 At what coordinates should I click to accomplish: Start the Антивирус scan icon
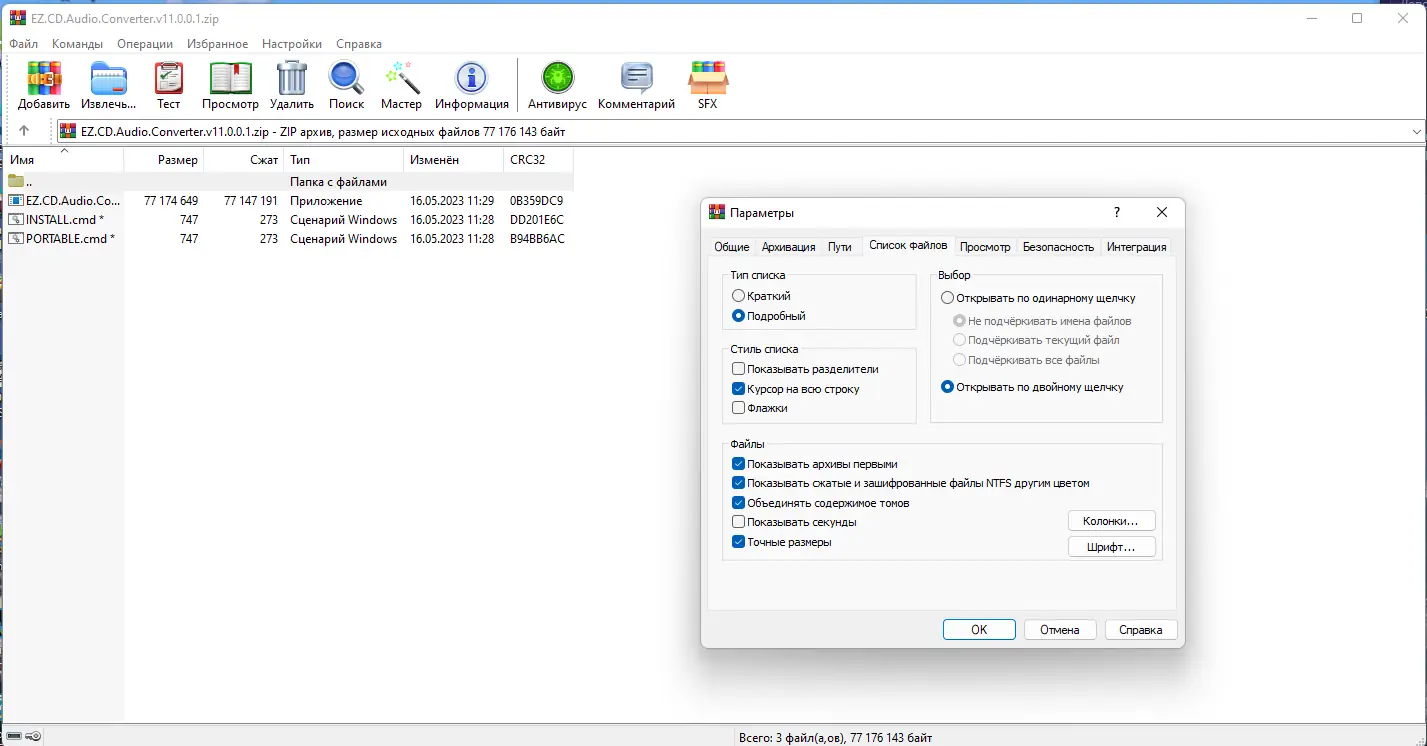pos(557,78)
